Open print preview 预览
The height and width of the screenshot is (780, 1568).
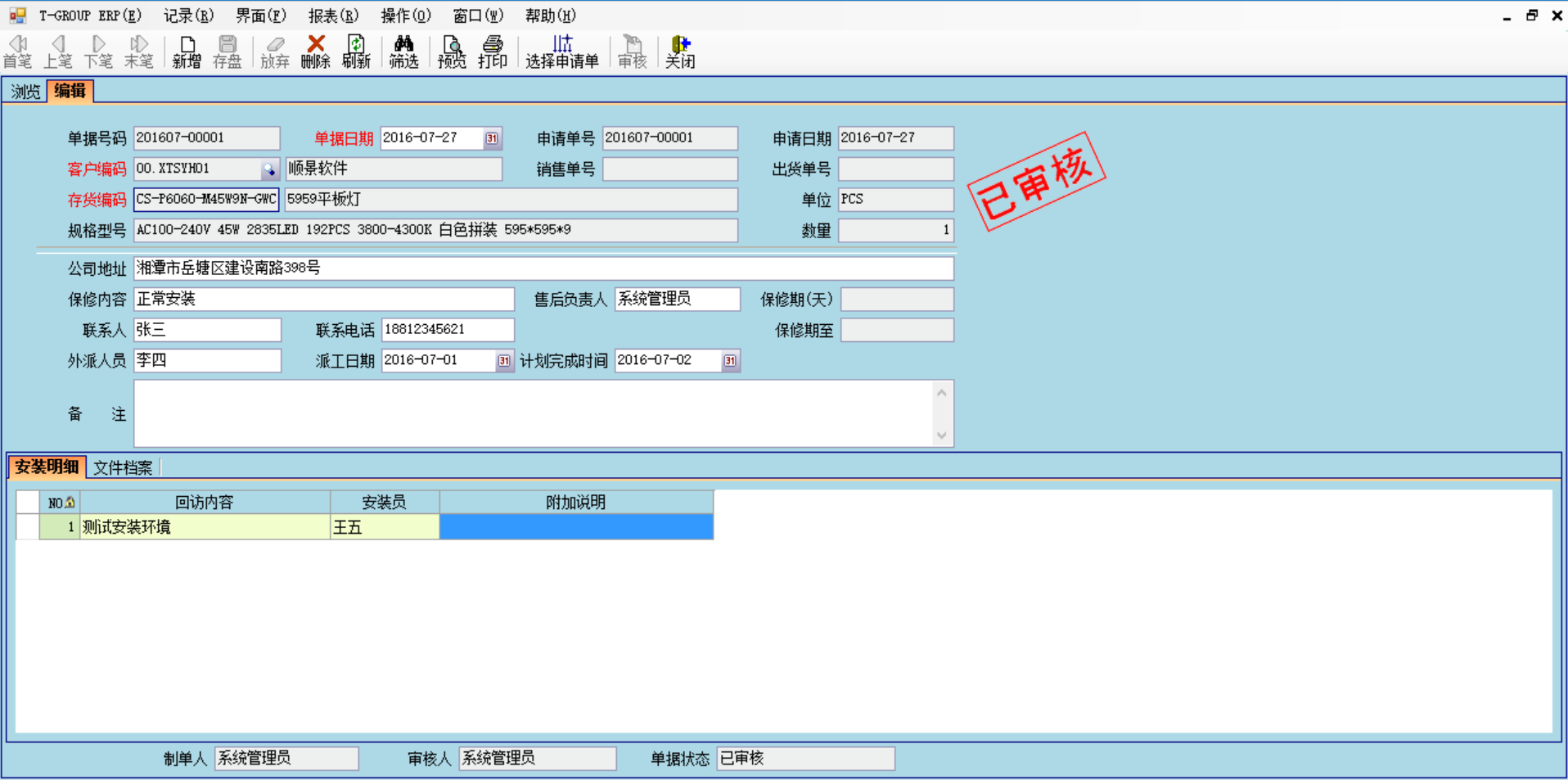(x=452, y=52)
